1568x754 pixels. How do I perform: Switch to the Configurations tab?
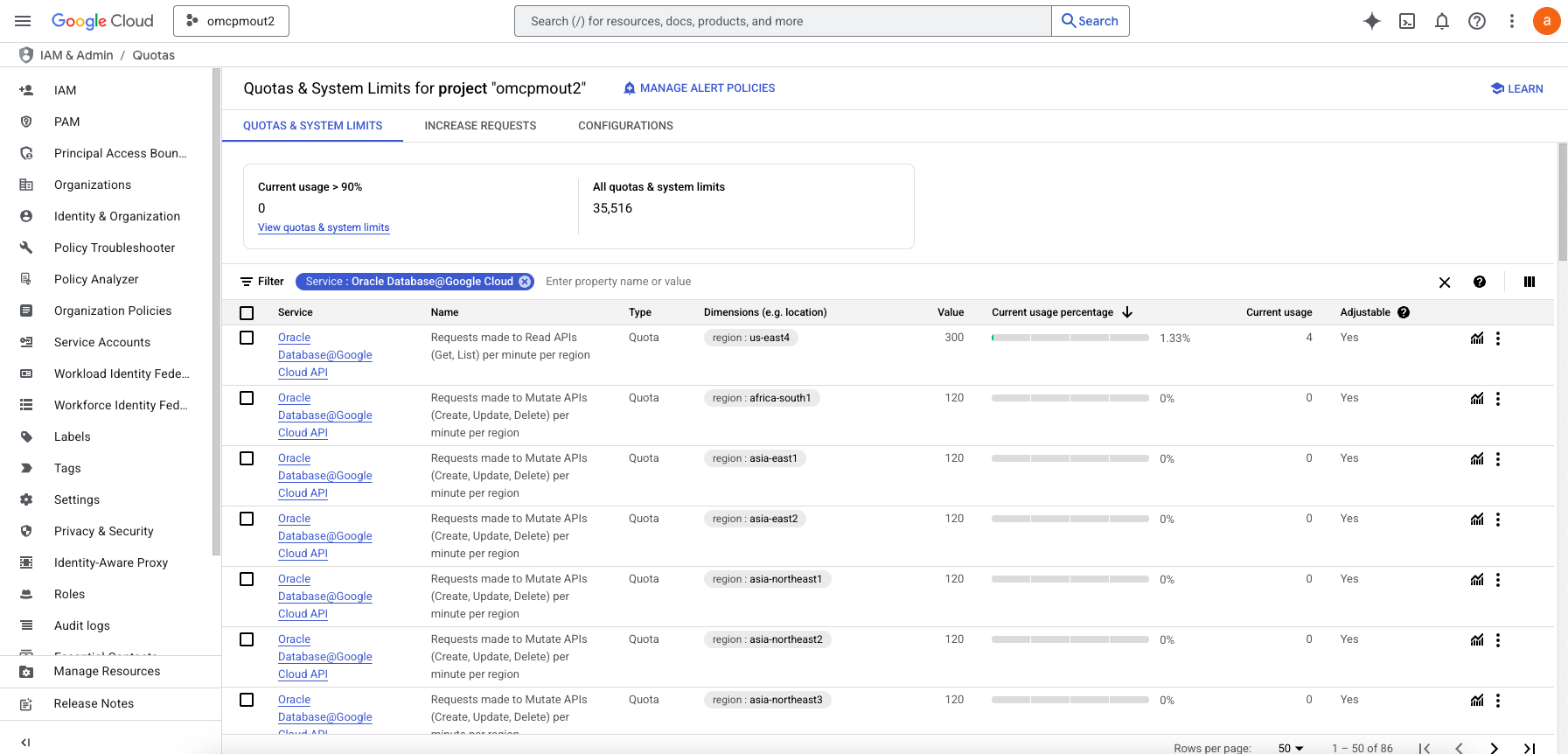point(625,126)
